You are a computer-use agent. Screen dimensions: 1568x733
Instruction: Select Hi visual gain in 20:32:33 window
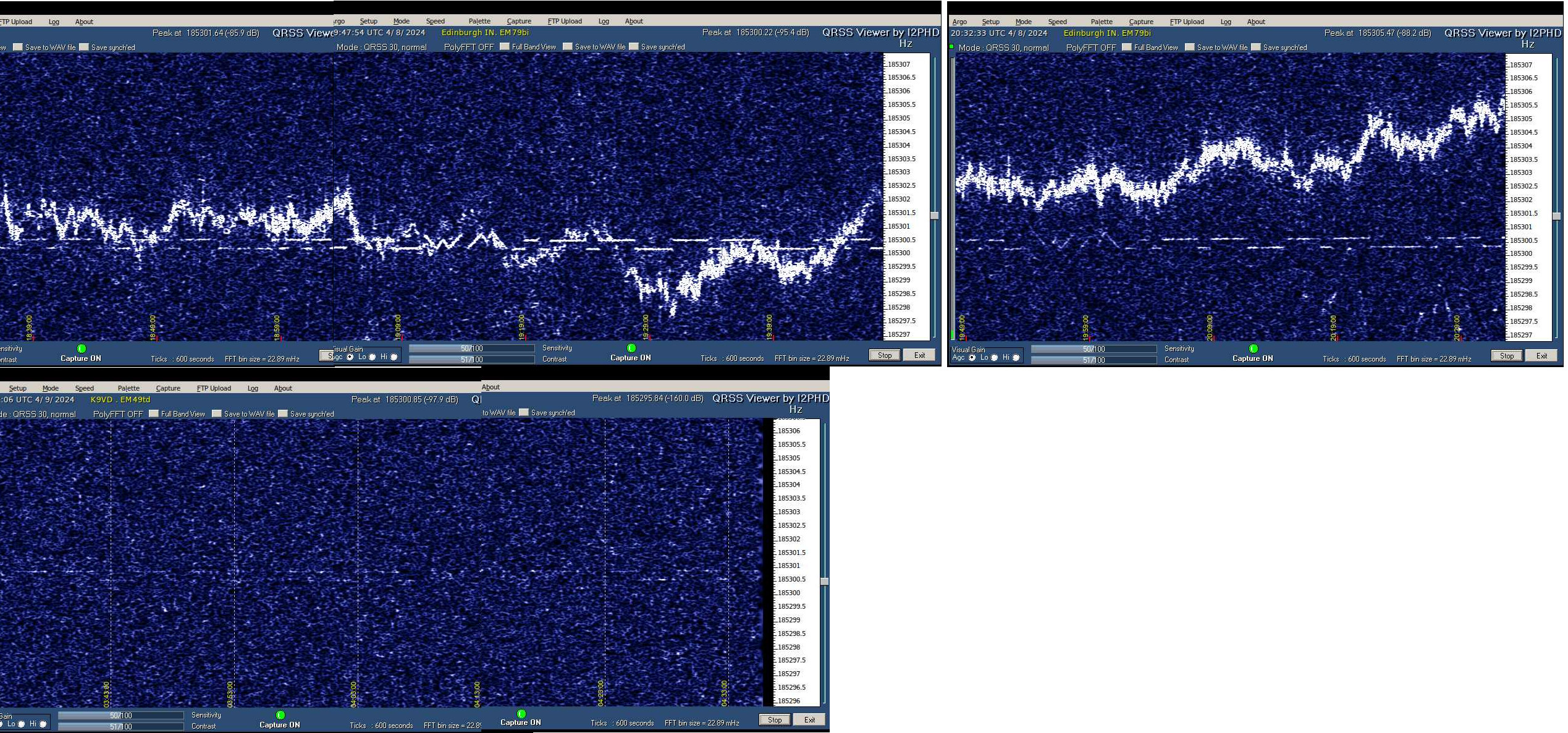point(1016,358)
